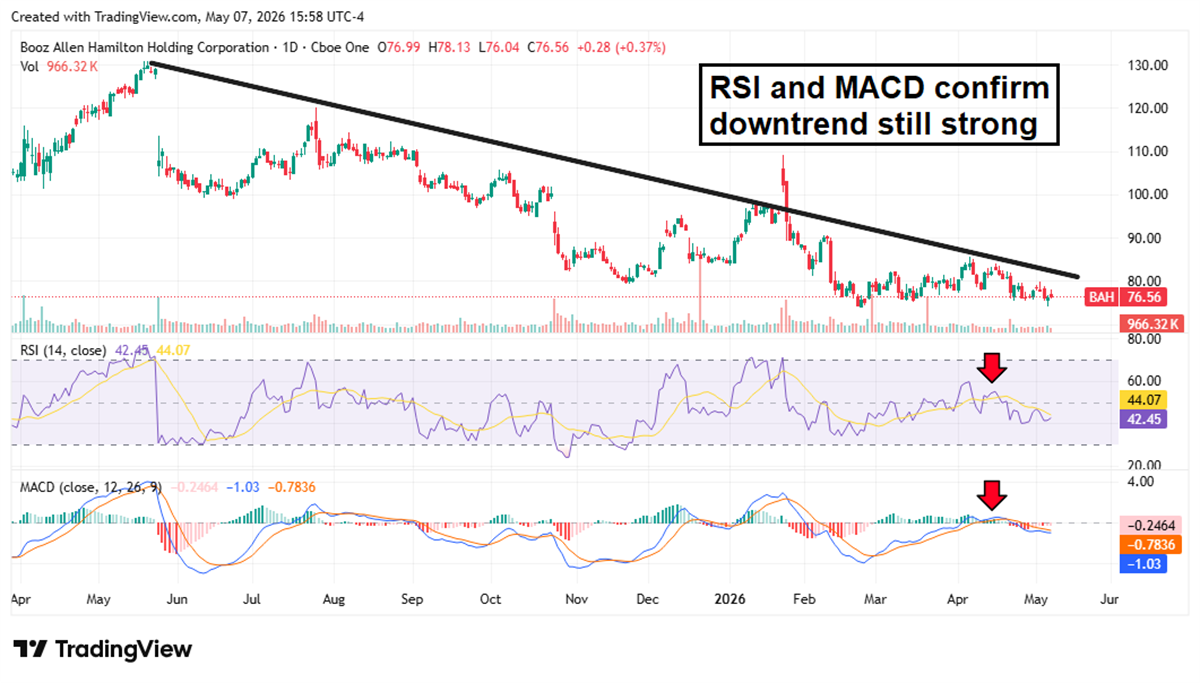Click the 90.00 price axis label
Screen dimensions: 1200x683
1146,238
